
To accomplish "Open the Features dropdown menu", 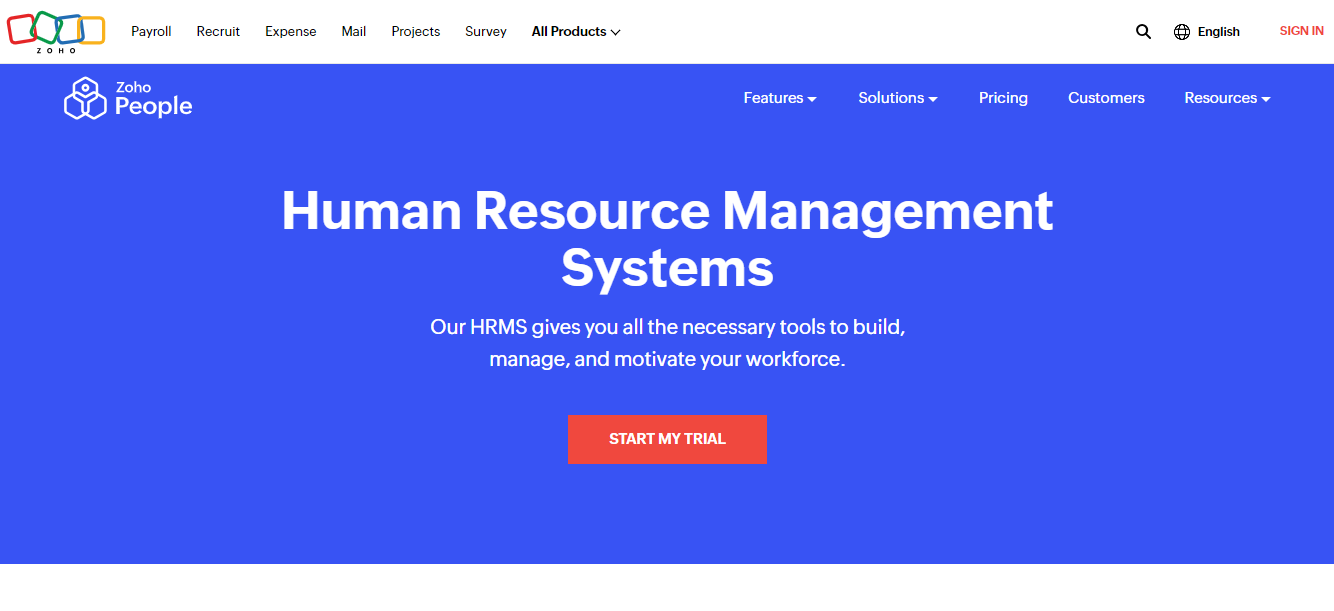I will pyautogui.click(x=780, y=98).
